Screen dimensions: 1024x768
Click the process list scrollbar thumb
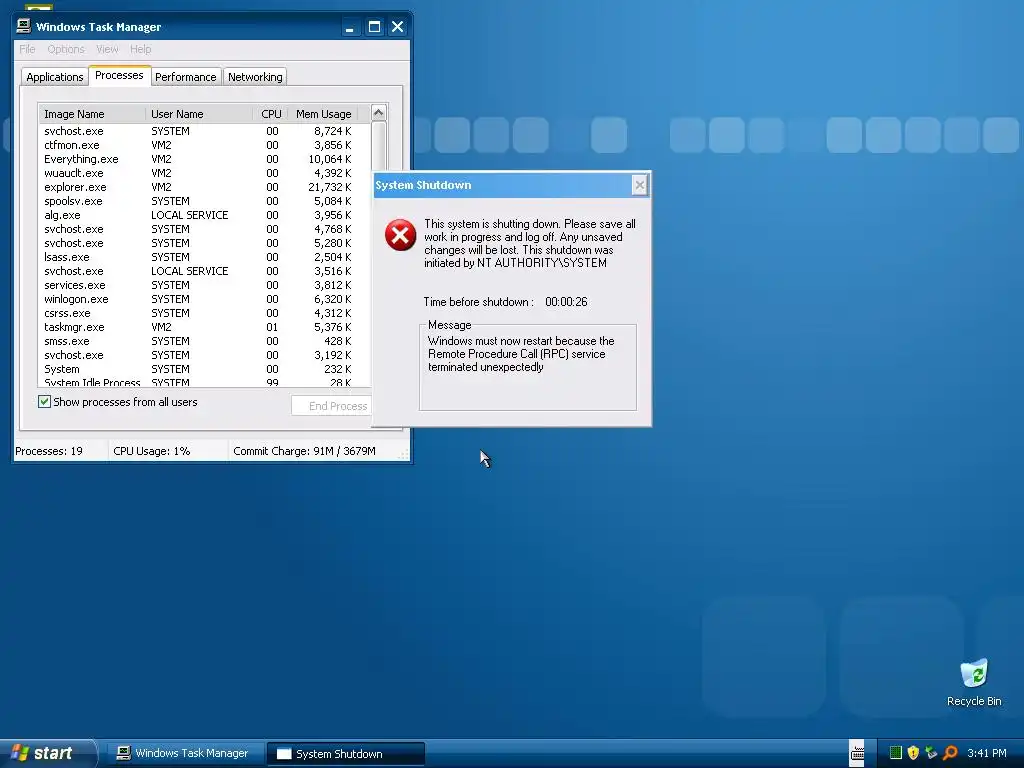379,147
